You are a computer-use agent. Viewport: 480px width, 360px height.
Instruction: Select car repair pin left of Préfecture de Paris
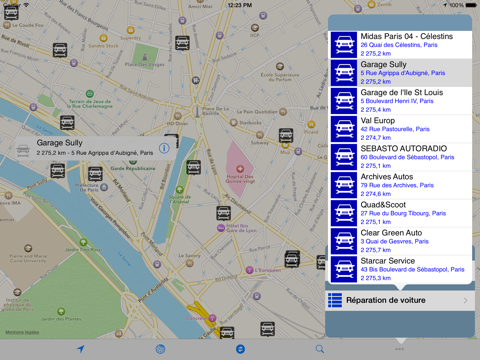[x=58, y=170]
